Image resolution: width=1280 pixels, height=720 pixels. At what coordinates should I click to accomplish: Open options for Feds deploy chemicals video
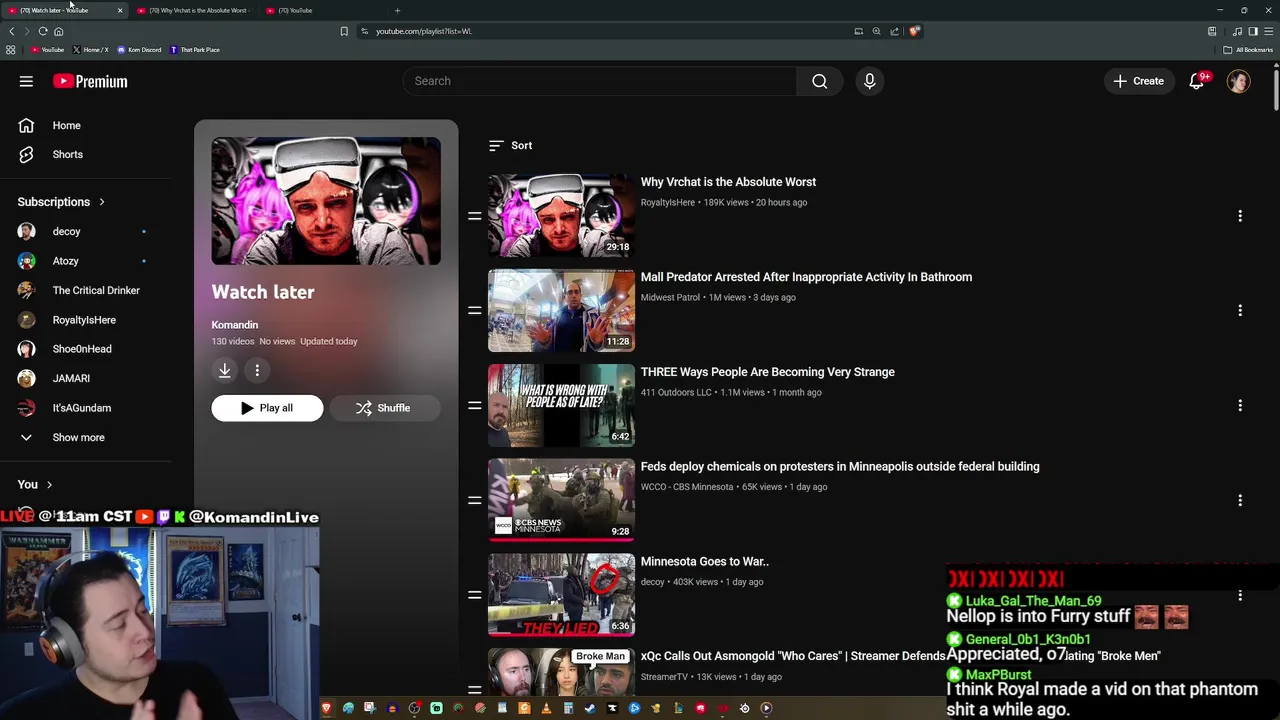[x=1240, y=500]
